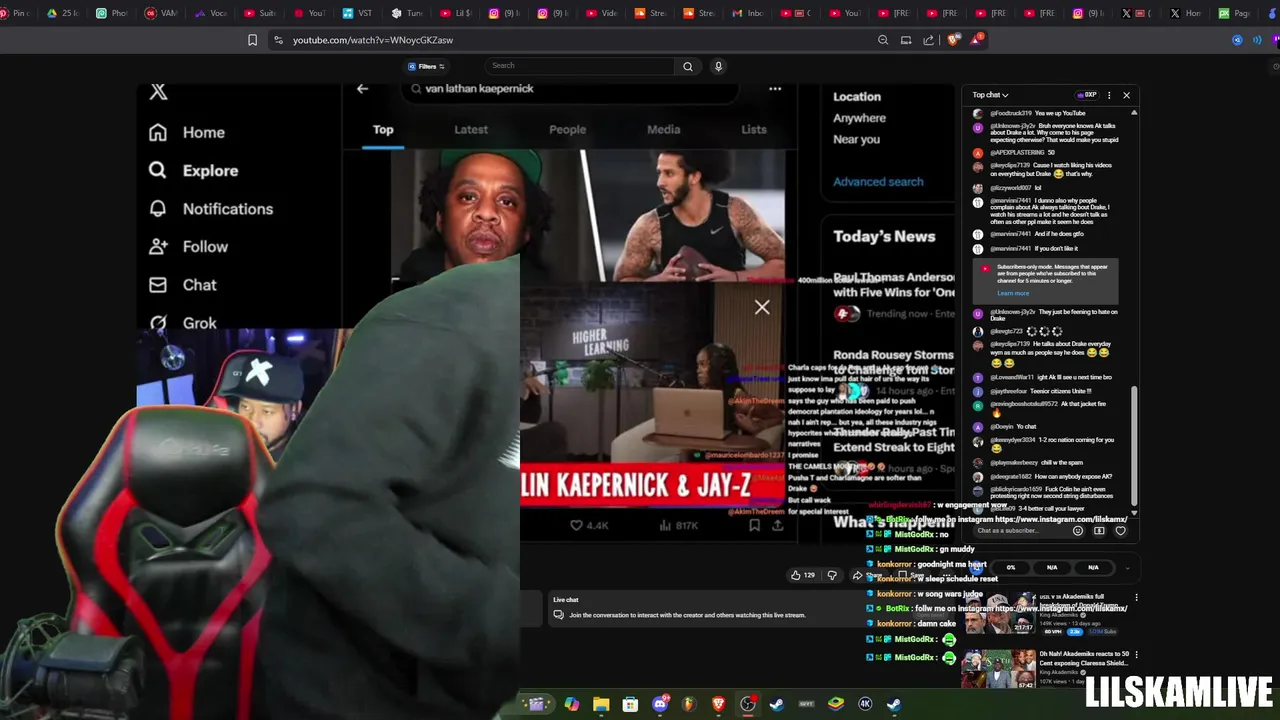Click the YouTube search input field
The width and height of the screenshot is (1280, 720).
579,66
